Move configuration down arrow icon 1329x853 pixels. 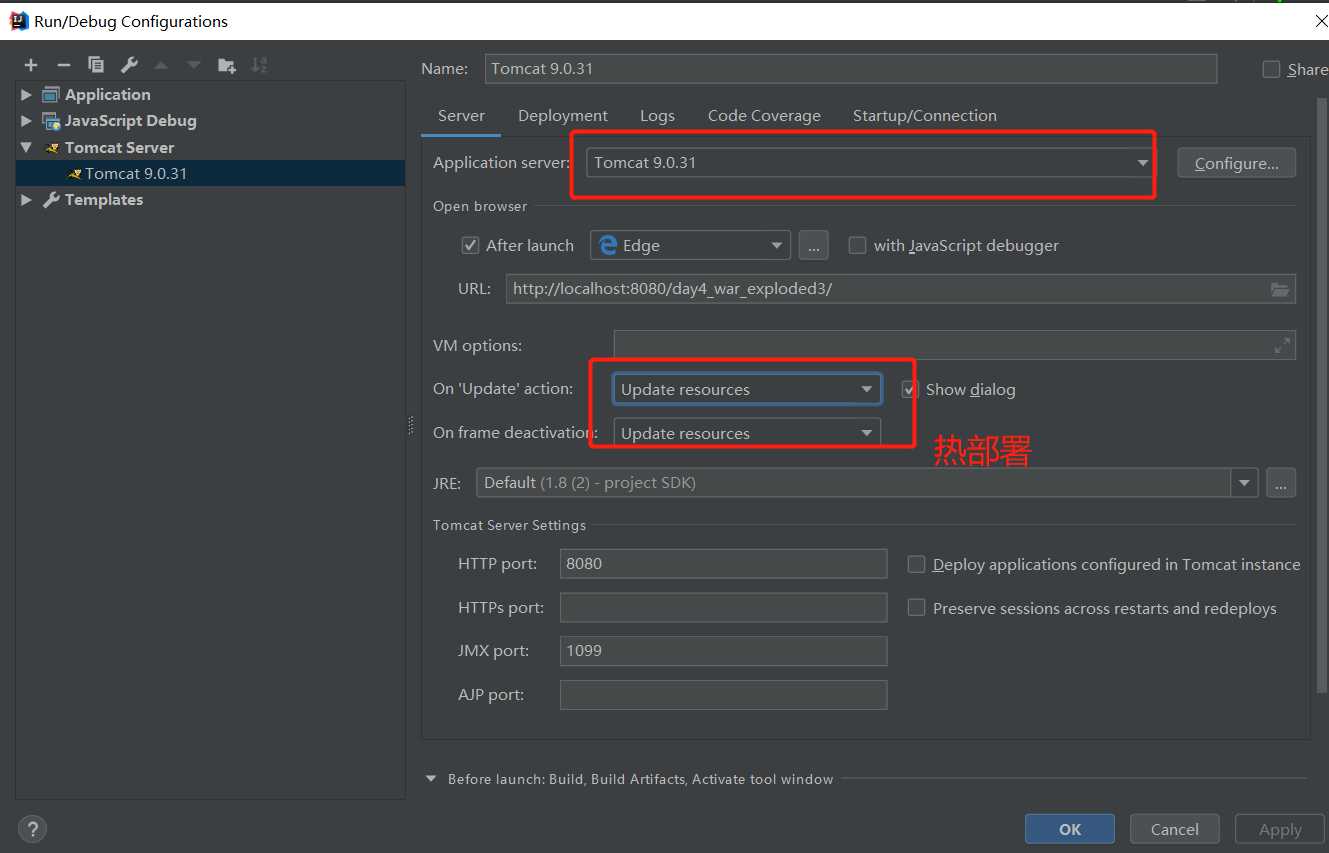[193, 65]
